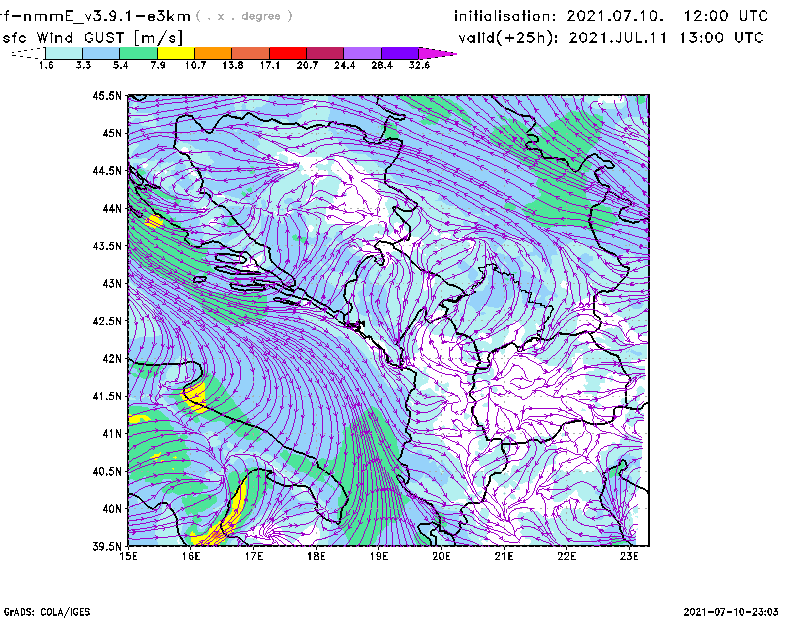Click the 15E longitude label
The height and width of the screenshot is (618, 800).
(128, 556)
